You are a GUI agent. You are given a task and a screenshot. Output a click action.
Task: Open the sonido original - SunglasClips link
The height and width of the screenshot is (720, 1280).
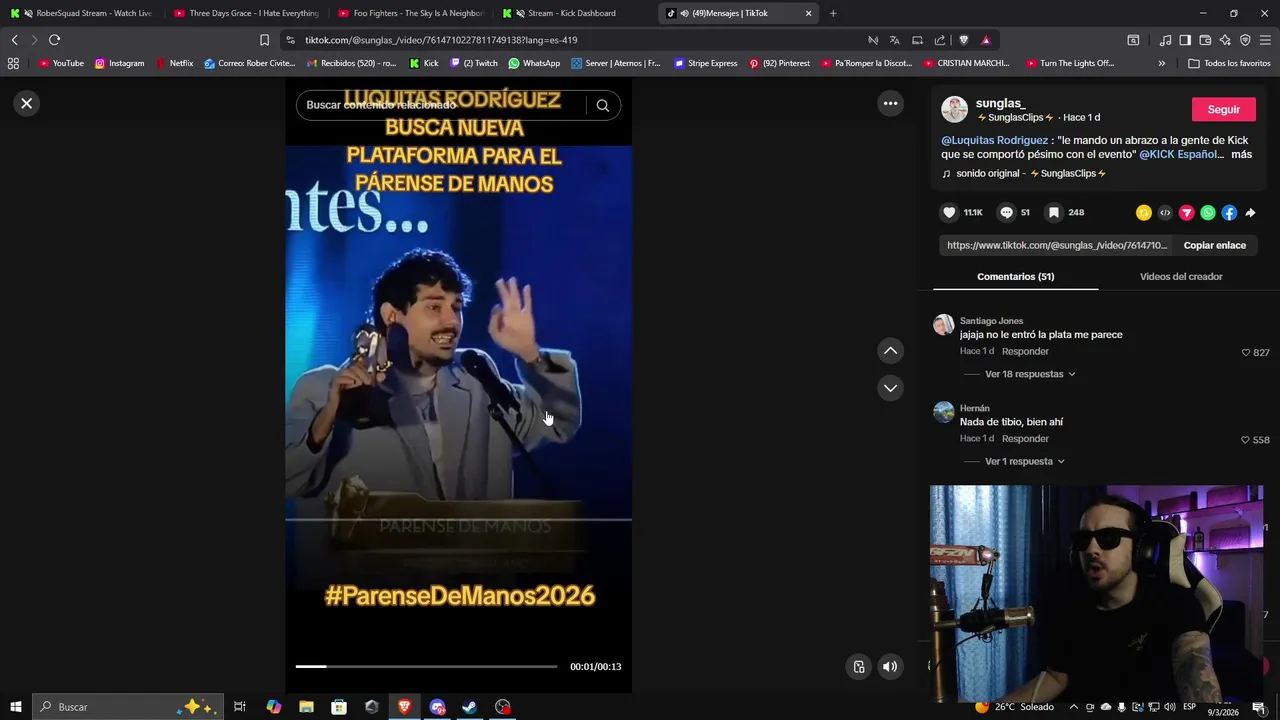point(1023,173)
